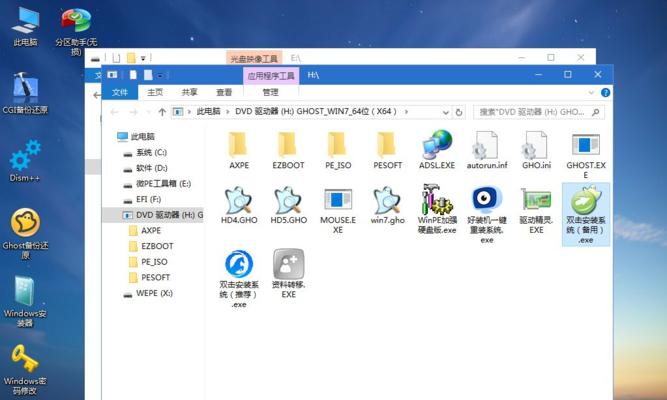Open the 文件 ribbon tab

pyautogui.click(x=120, y=92)
